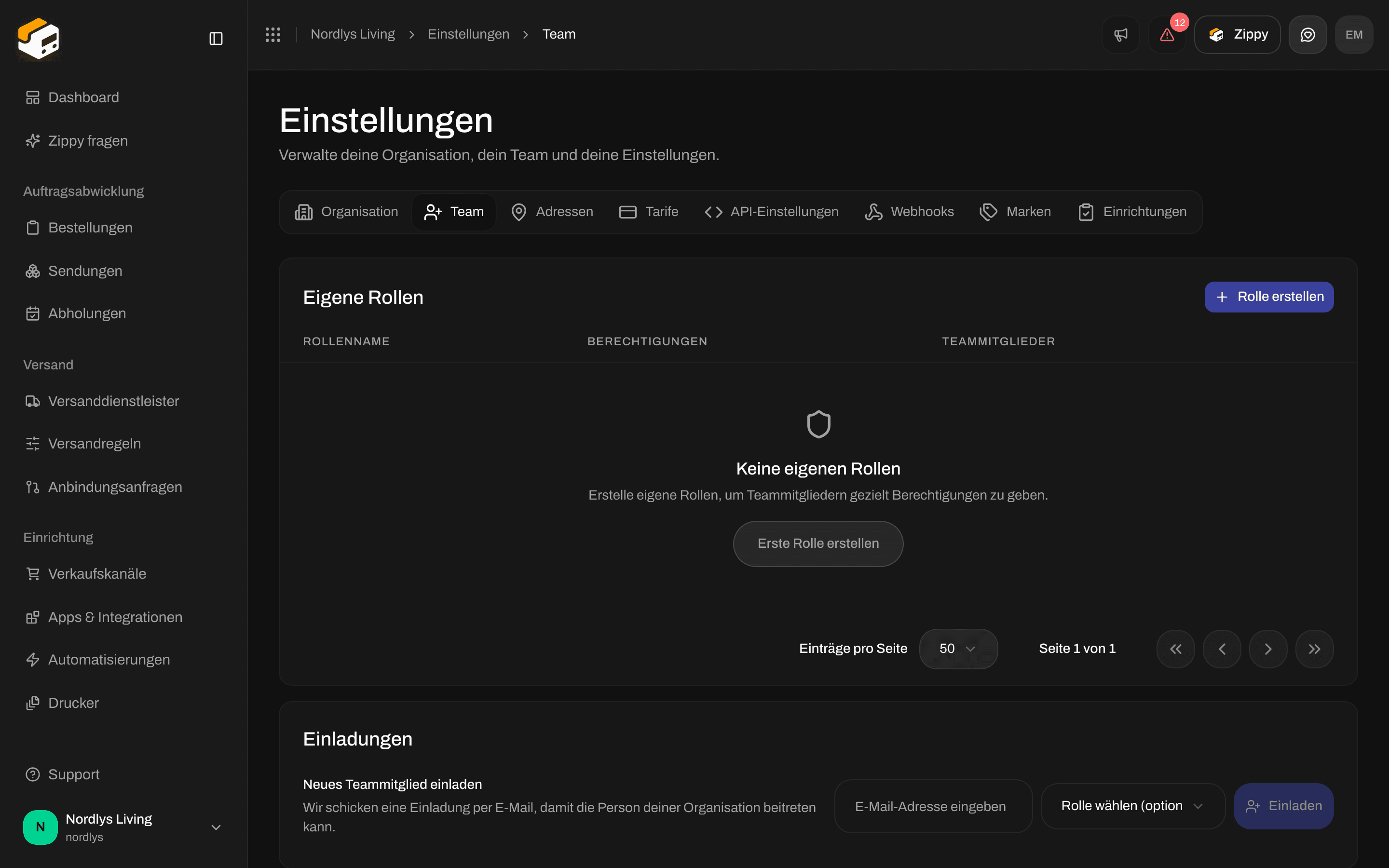
Task: Open Automatisierungen in sidebar
Action: tap(123, 660)
